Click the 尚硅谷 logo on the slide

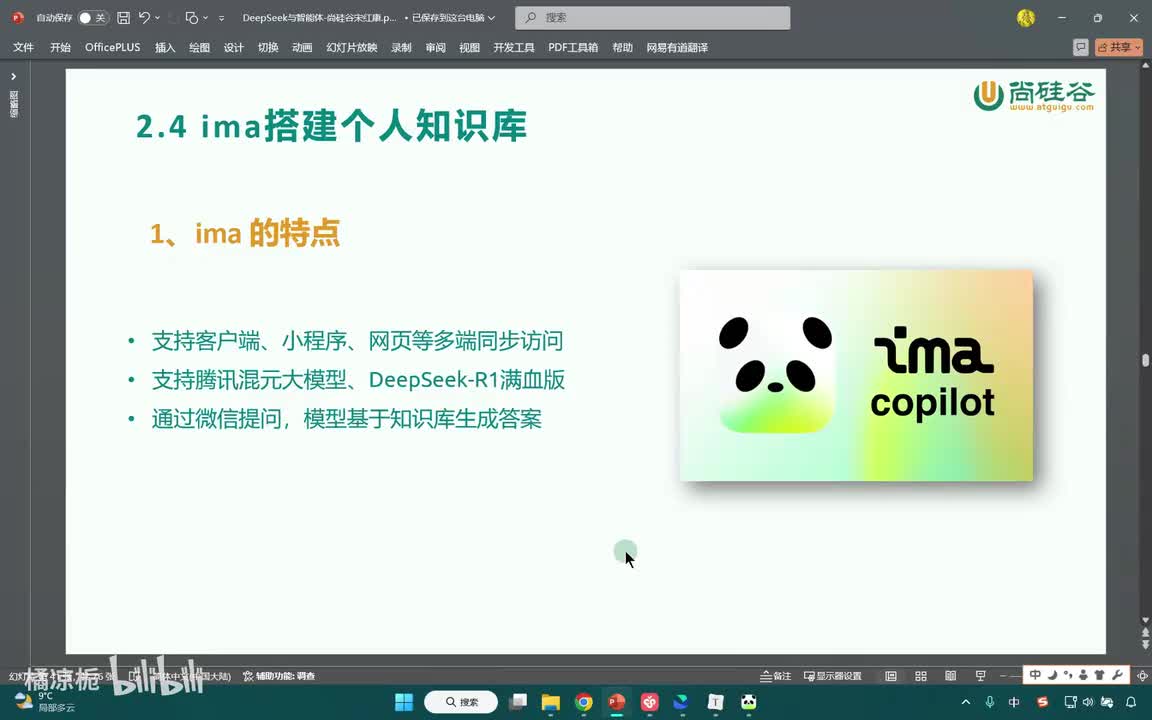point(1034,96)
